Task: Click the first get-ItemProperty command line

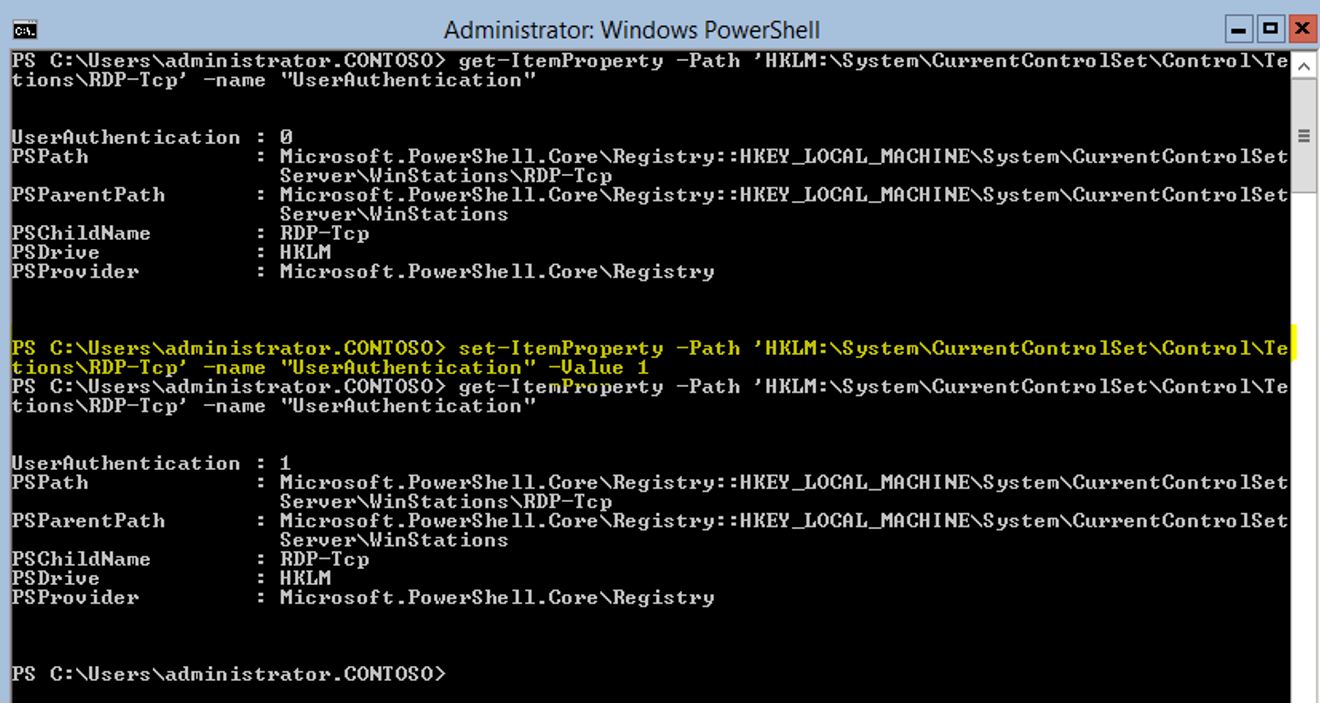Action: [x=600, y=61]
